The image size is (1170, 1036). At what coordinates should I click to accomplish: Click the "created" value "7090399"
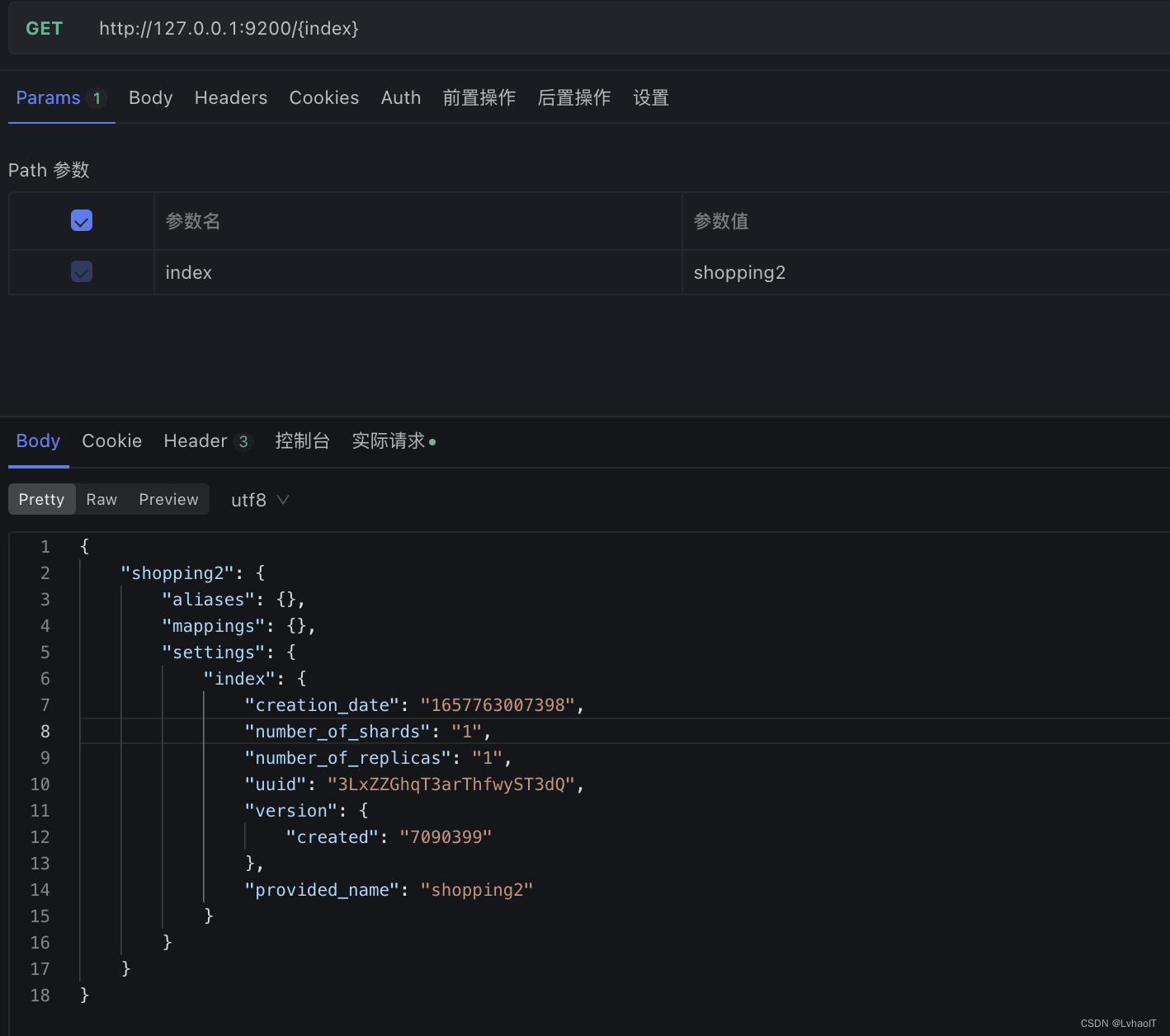(446, 837)
